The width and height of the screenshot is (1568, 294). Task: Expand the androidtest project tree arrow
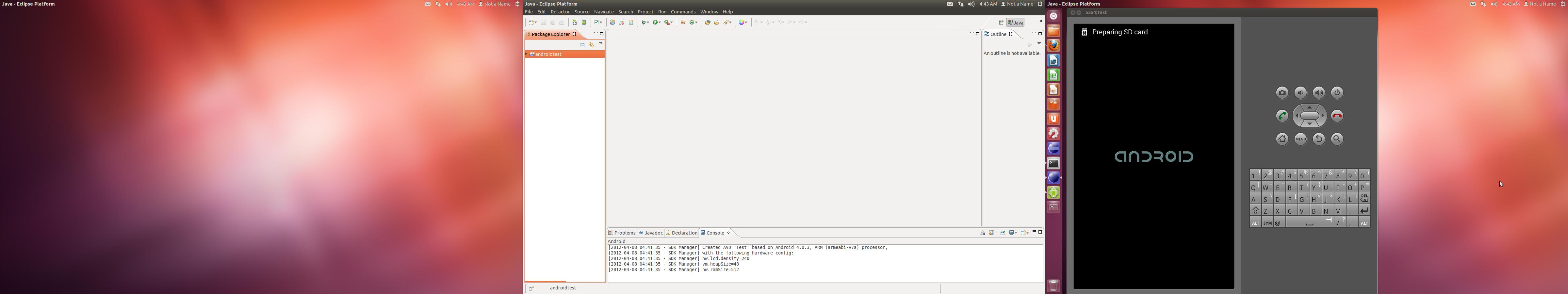pos(527,54)
